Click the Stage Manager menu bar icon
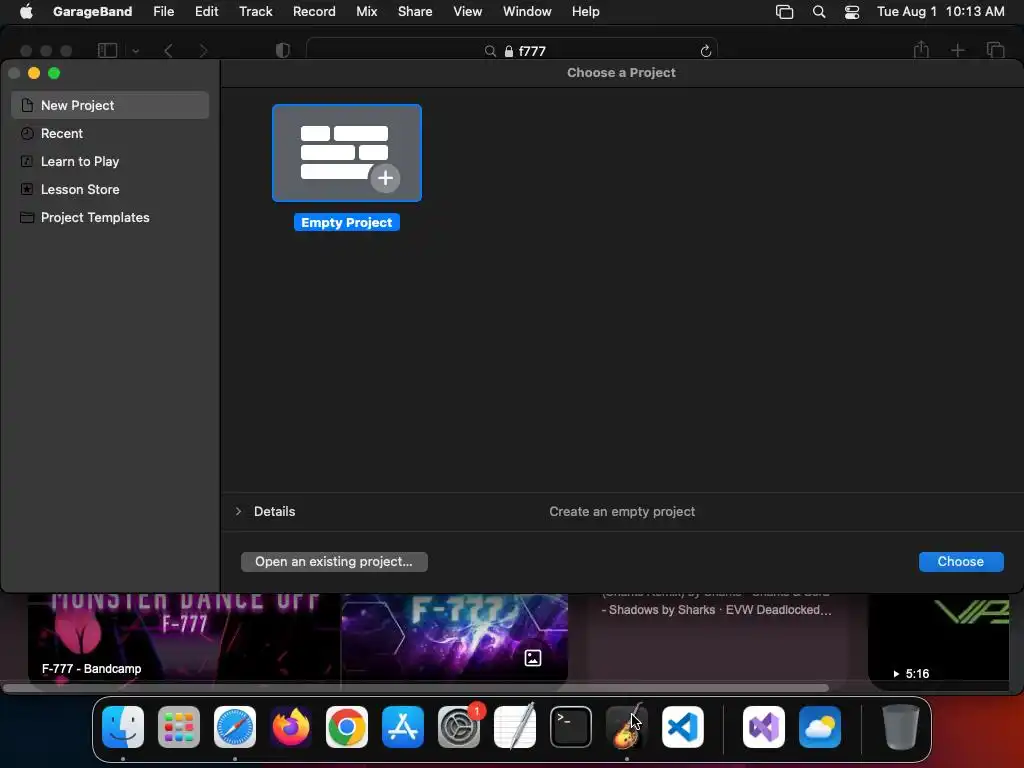This screenshot has height=768, width=1024. [784, 12]
